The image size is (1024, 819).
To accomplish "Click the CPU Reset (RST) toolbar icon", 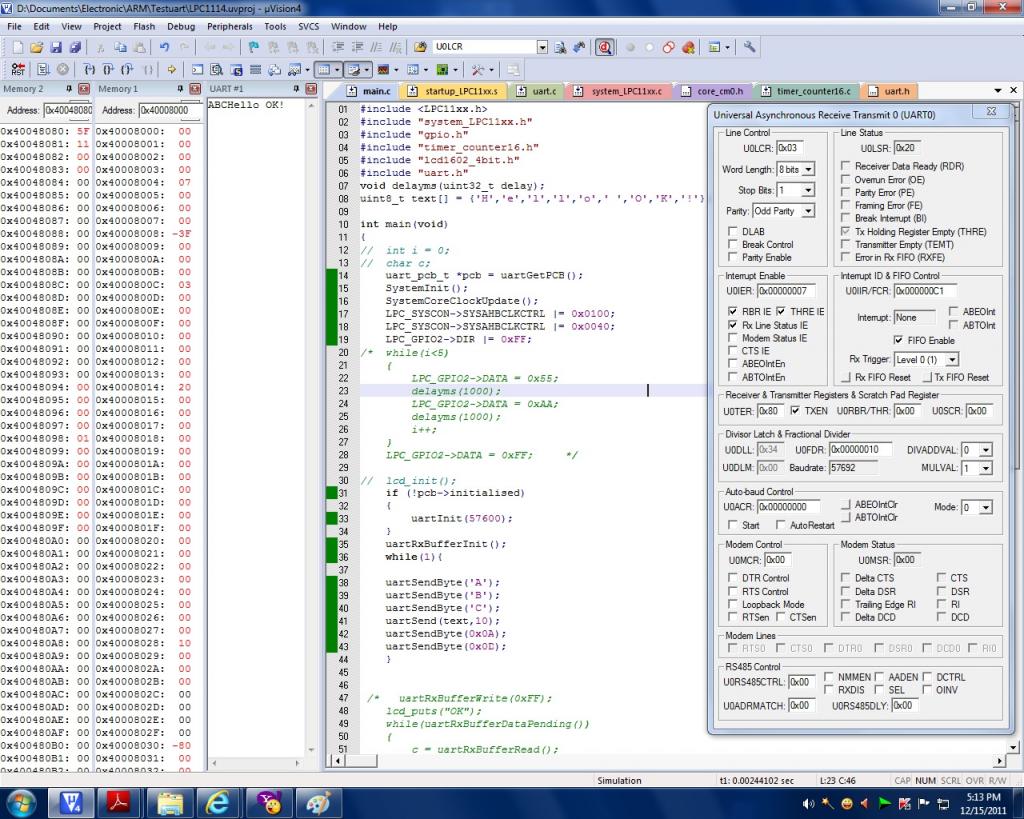I will pyautogui.click(x=18, y=69).
